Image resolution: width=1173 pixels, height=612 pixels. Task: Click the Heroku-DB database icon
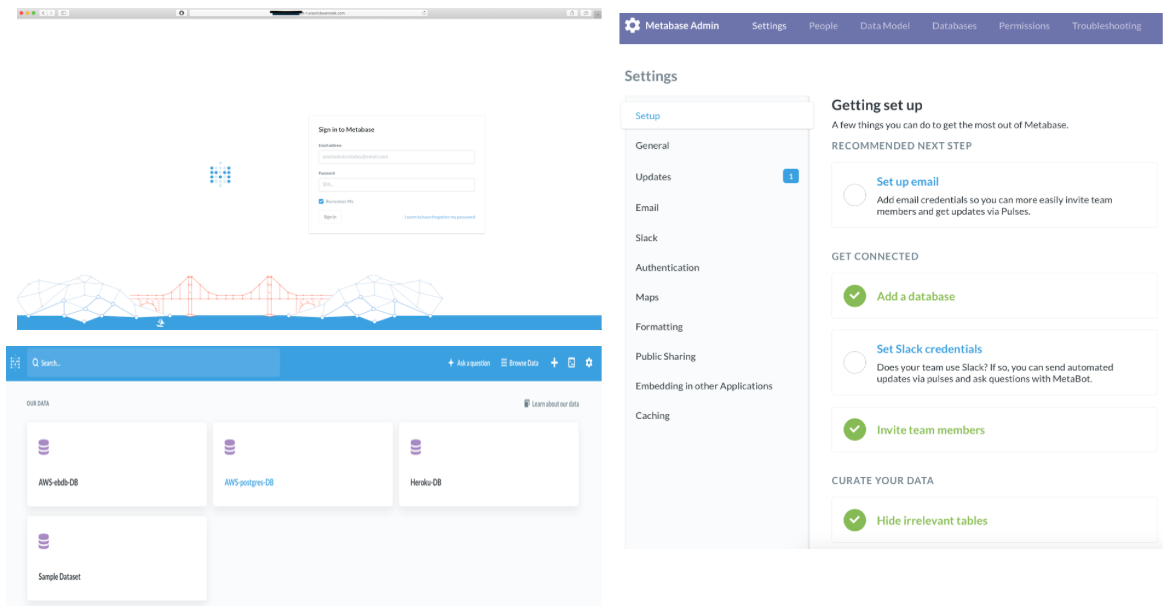[x=416, y=447]
